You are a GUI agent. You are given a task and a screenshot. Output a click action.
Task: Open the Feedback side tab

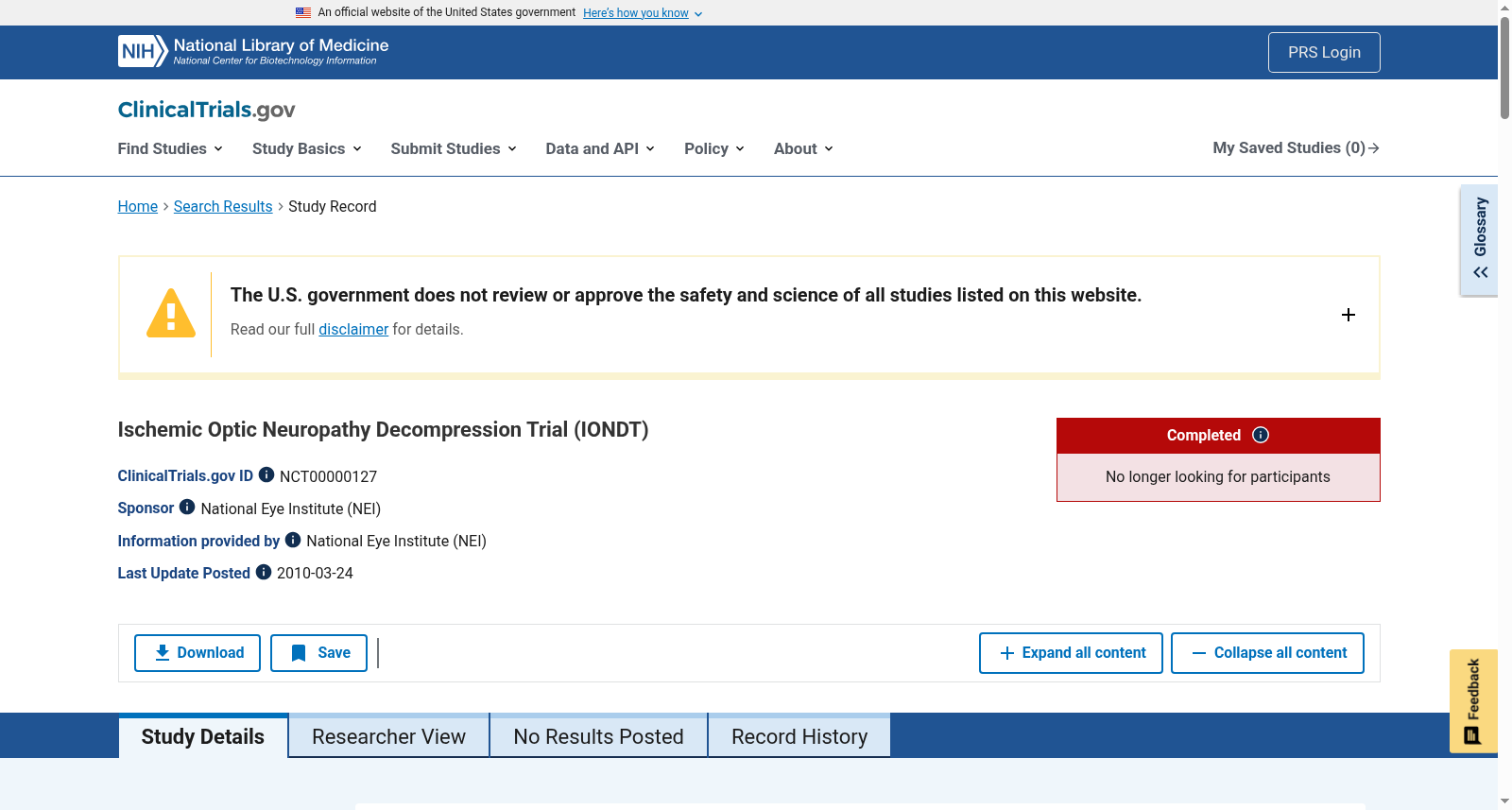pyautogui.click(x=1473, y=700)
